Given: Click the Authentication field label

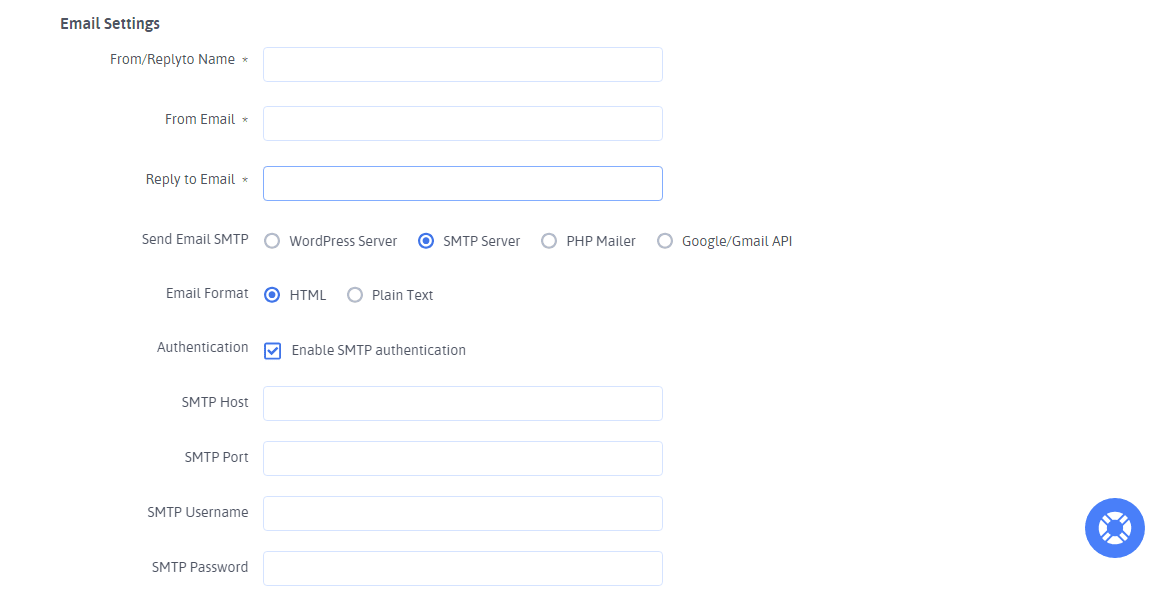Looking at the screenshot, I should [202, 347].
